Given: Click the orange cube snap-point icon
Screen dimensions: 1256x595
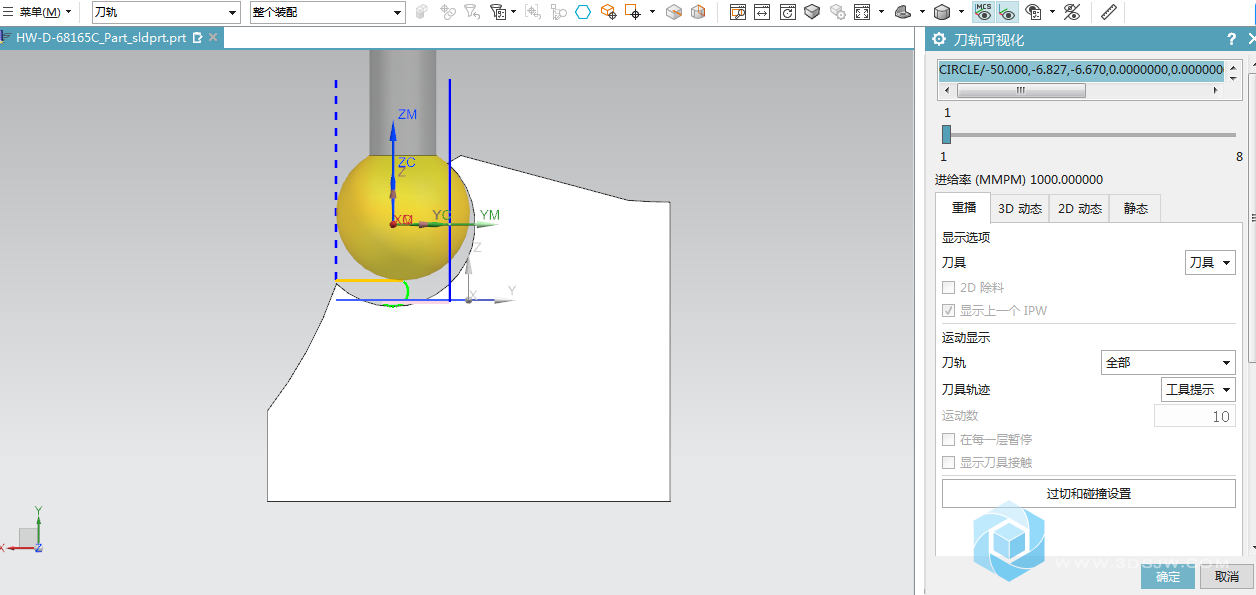Looking at the screenshot, I should [x=608, y=12].
